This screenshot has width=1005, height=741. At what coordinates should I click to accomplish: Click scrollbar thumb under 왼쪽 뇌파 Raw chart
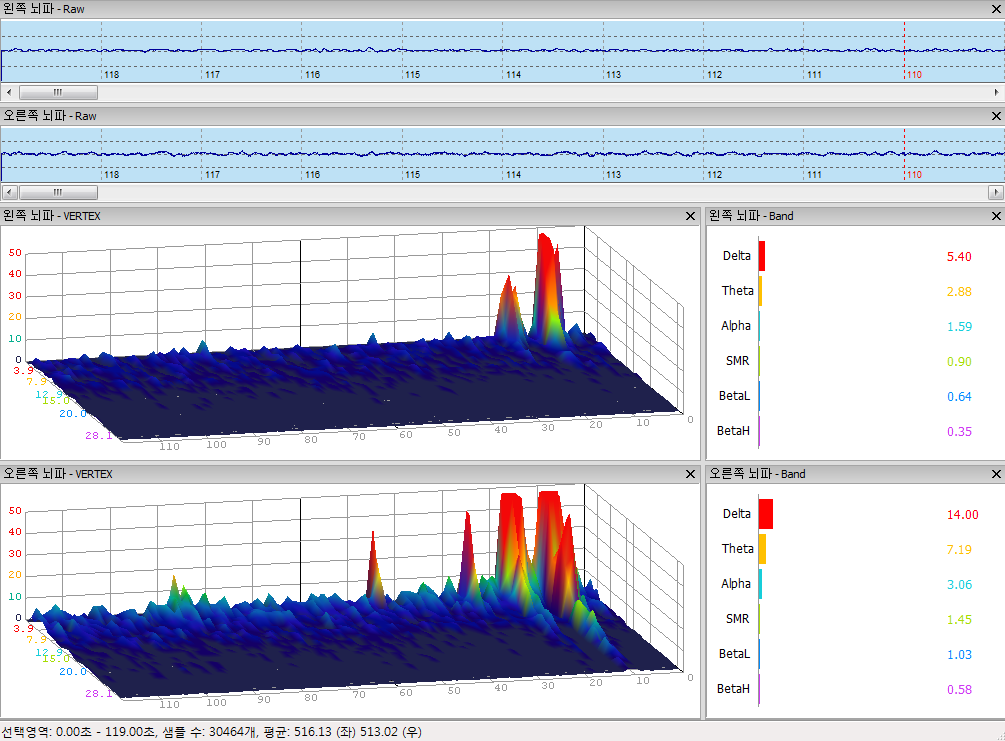tap(58, 92)
